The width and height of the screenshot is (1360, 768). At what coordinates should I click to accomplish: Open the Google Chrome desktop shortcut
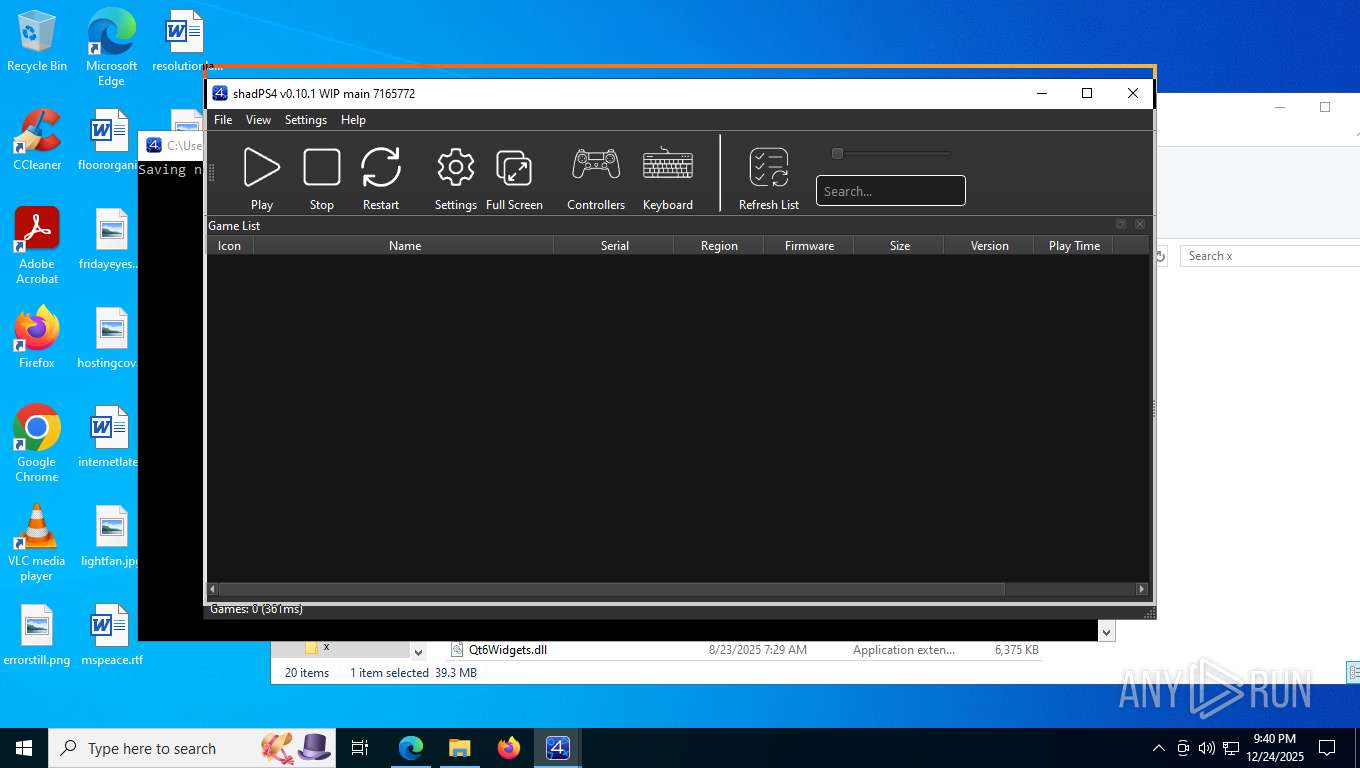tap(37, 443)
